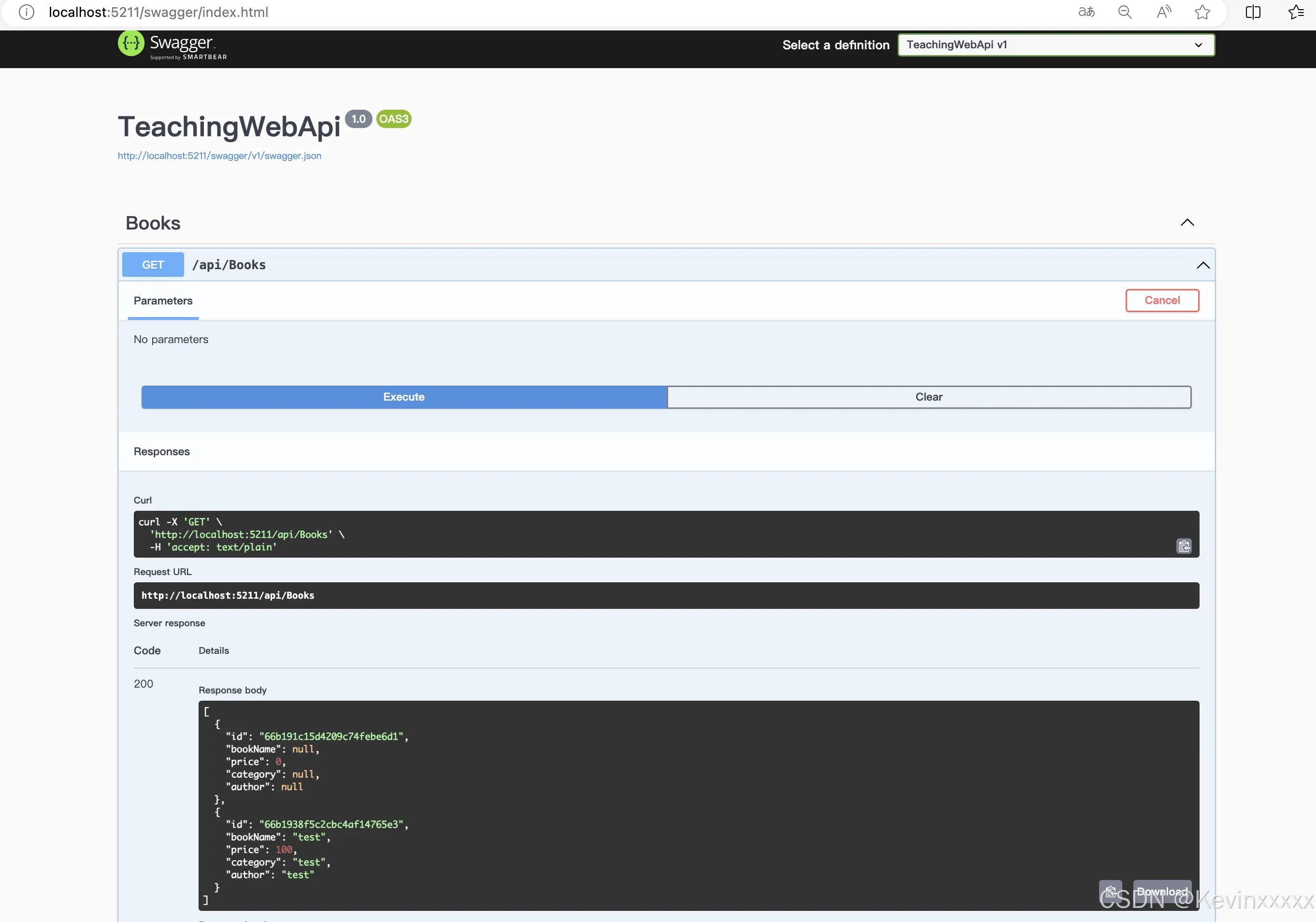Collapse the Books section chevron
Viewport: 1316px width, 922px height.
(x=1187, y=222)
